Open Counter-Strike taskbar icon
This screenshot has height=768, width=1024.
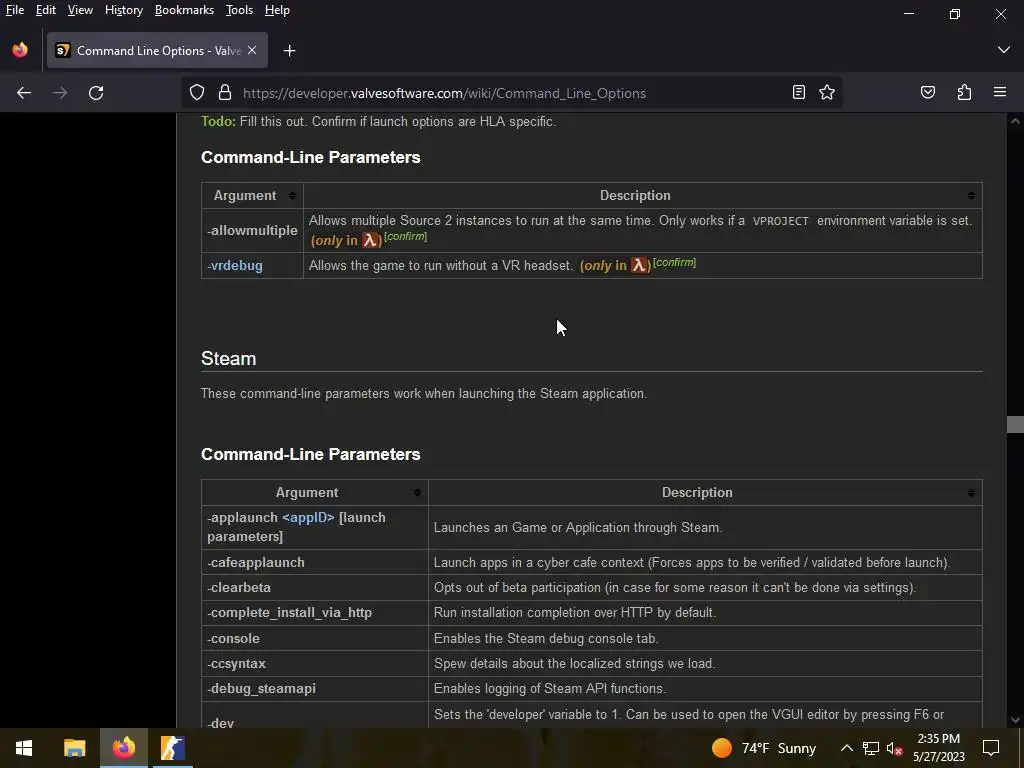click(172, 748)
